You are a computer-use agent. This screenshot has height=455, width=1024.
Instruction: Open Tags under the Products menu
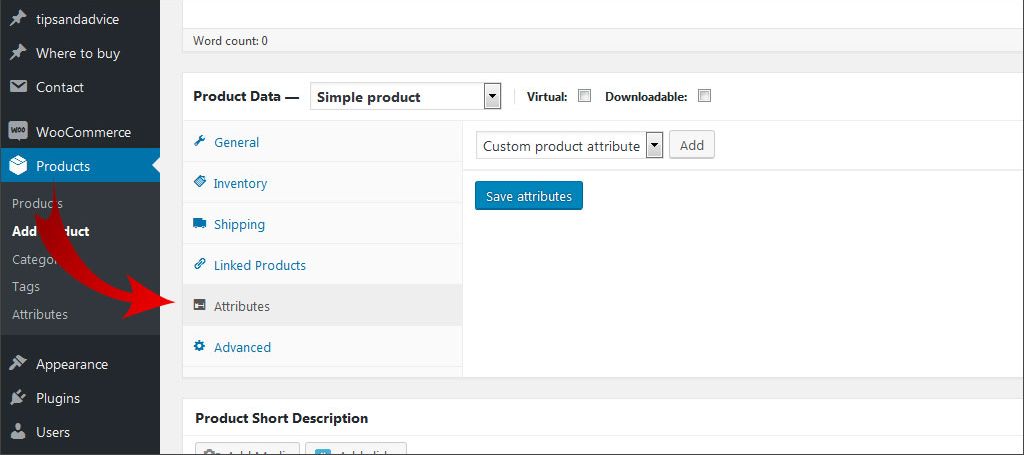[x=26, y=286]
